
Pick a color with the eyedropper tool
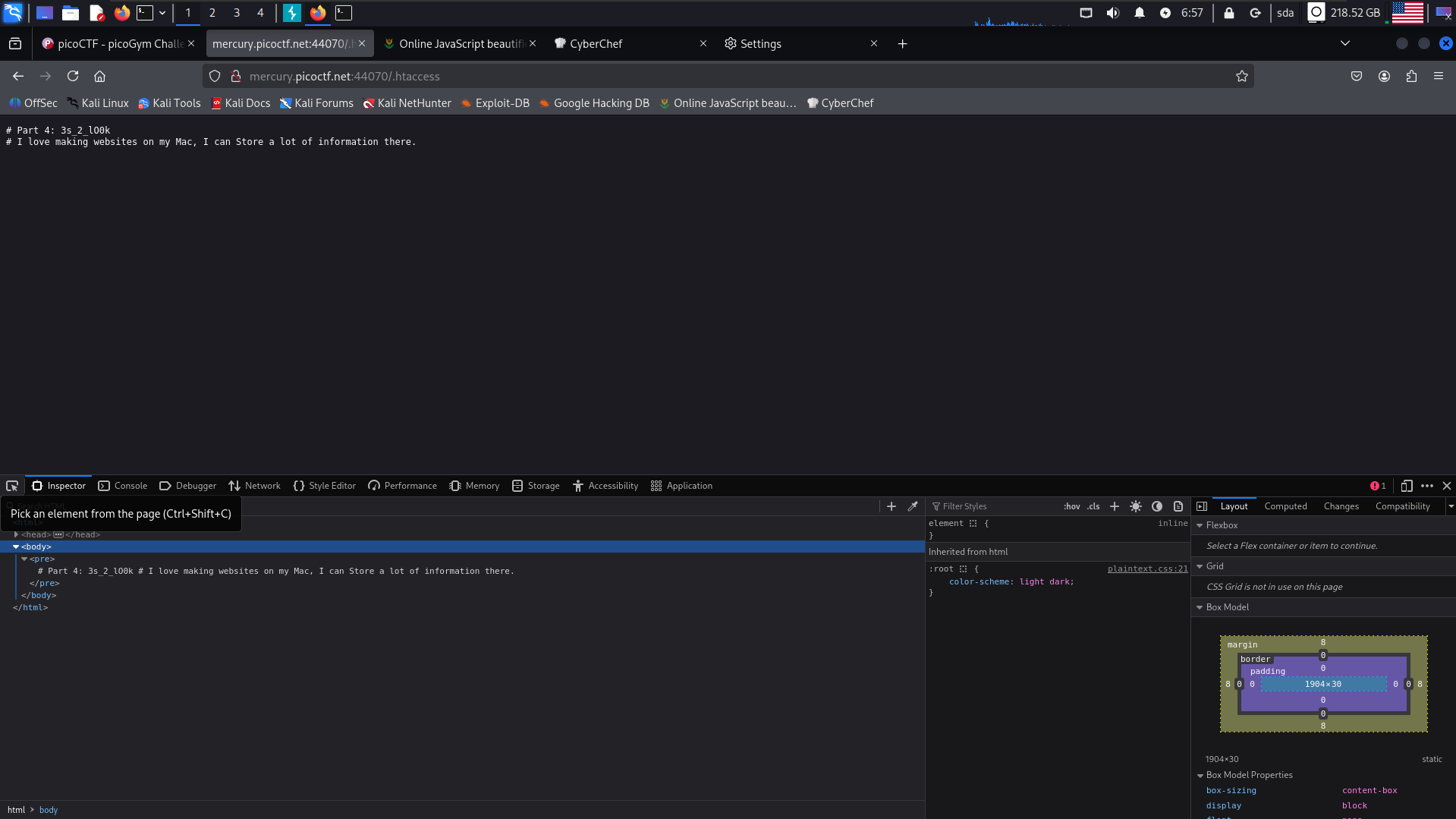coord(913,506)
